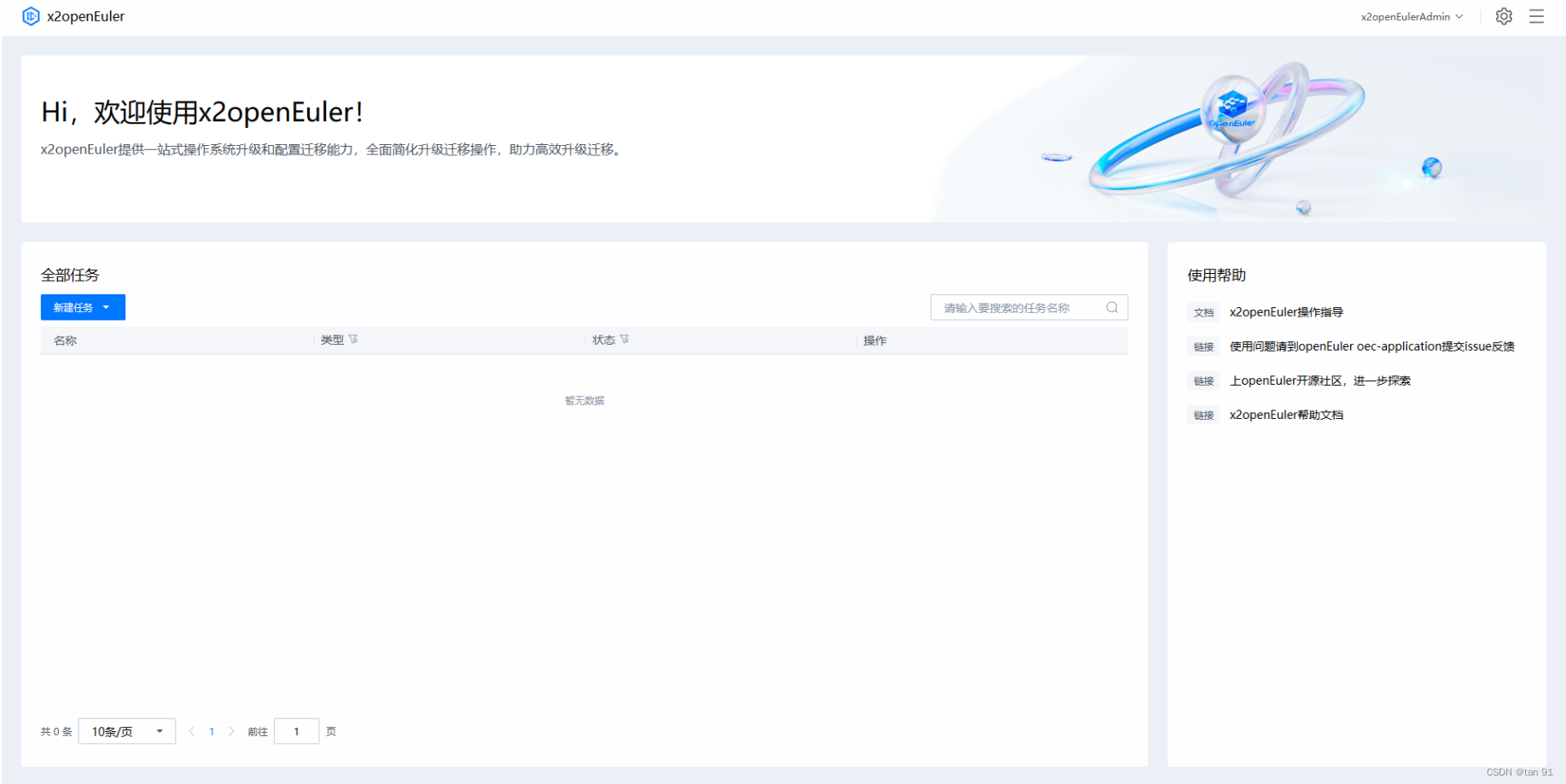This screenshot has width=1566, height=784.
Task: Open the x2openEuler帮助文档 link
Action: tap(1286, 415)
